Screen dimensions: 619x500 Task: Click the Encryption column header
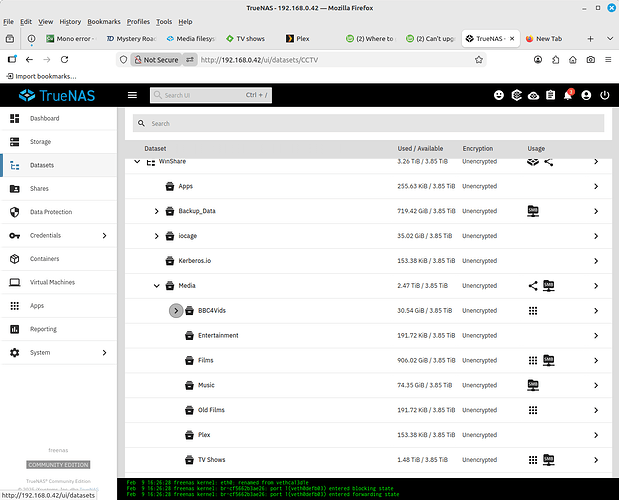point(478,149)
